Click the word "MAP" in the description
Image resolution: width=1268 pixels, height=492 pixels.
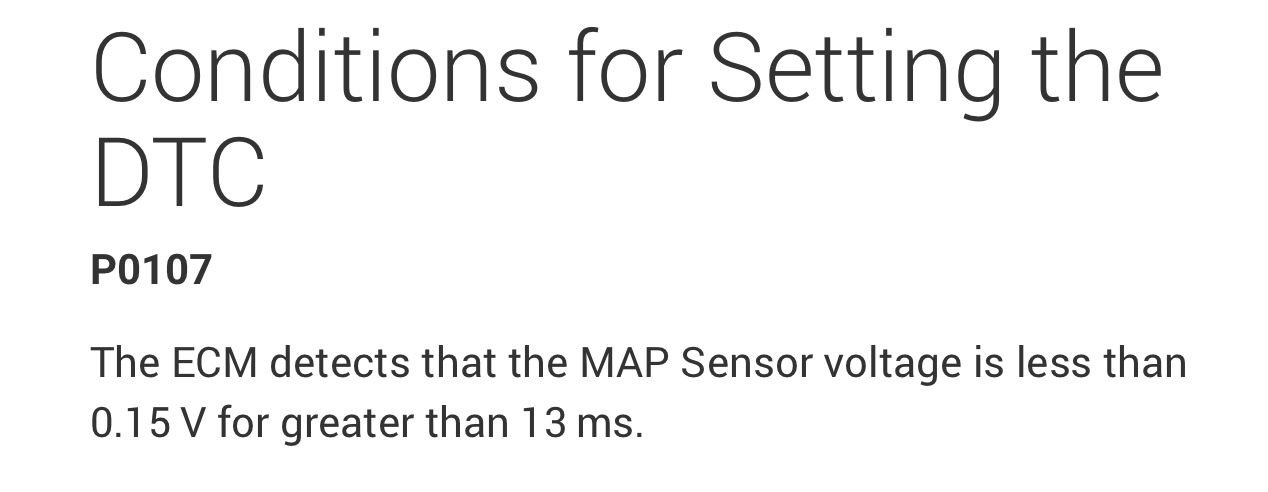(624, 363)
